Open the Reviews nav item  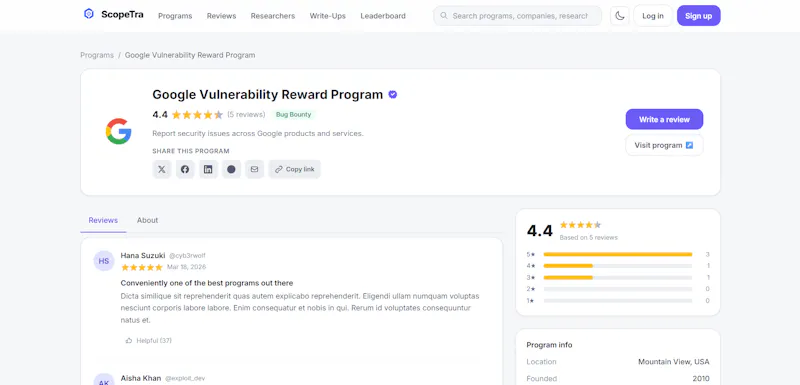coord(221,16)
